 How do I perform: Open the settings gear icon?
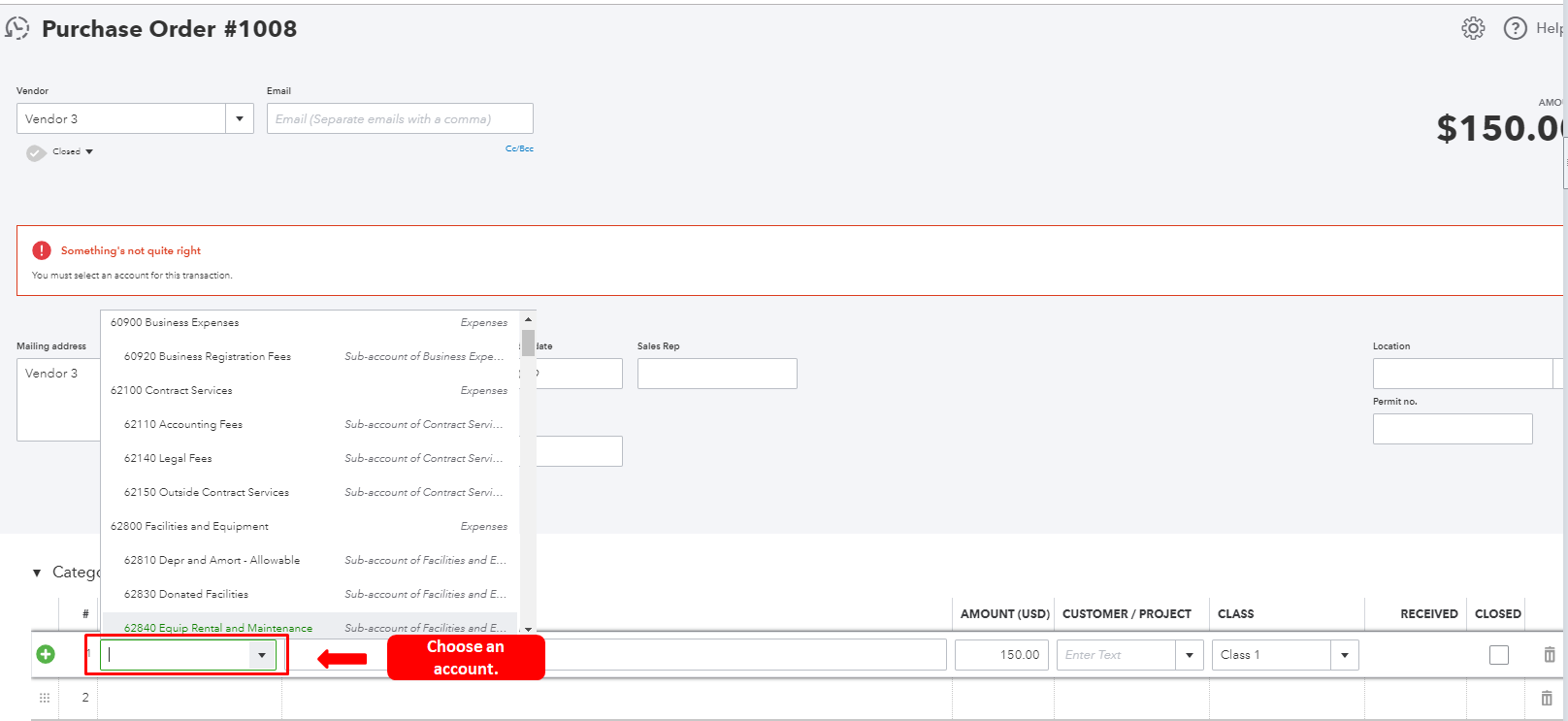[x=1473, y=28]
